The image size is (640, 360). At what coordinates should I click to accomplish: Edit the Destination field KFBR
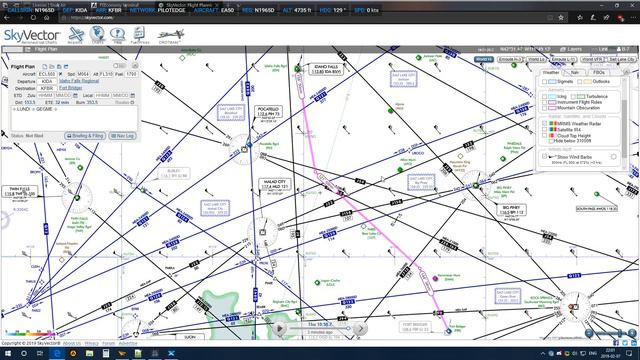[47, 88]
